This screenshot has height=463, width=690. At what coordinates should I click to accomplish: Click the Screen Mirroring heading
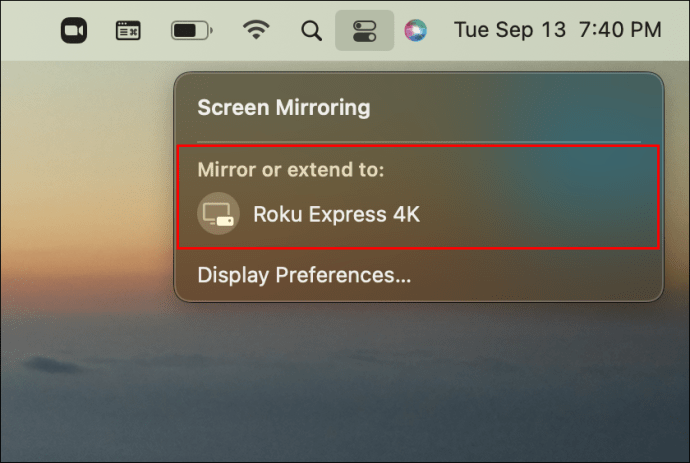(283, 108)
